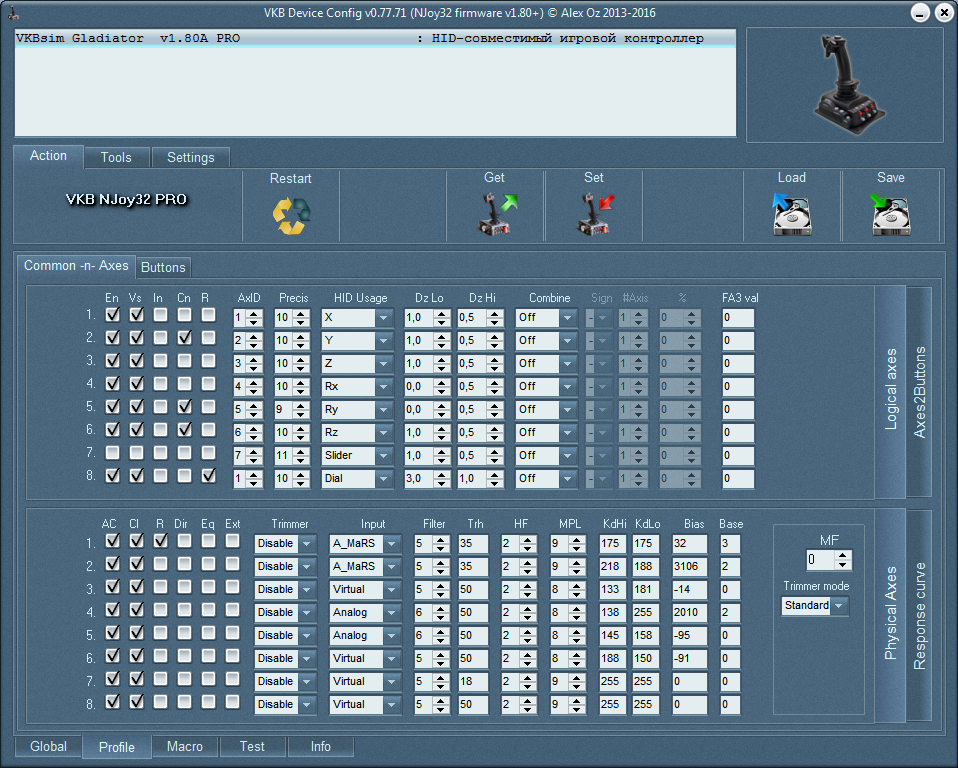Open the Response curve side tab
The height and width of the screenshot is (768, 958).
point(920,616)
